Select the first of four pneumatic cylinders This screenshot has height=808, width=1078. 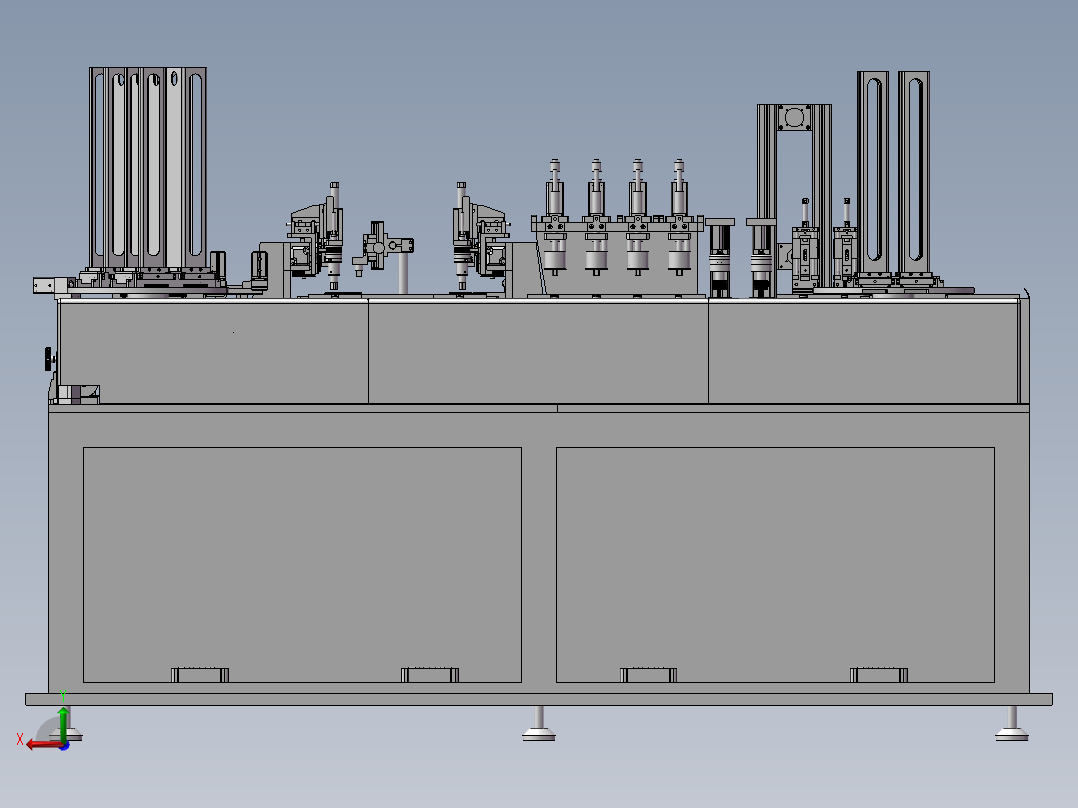pyautogui.click(x=555, y=217)
